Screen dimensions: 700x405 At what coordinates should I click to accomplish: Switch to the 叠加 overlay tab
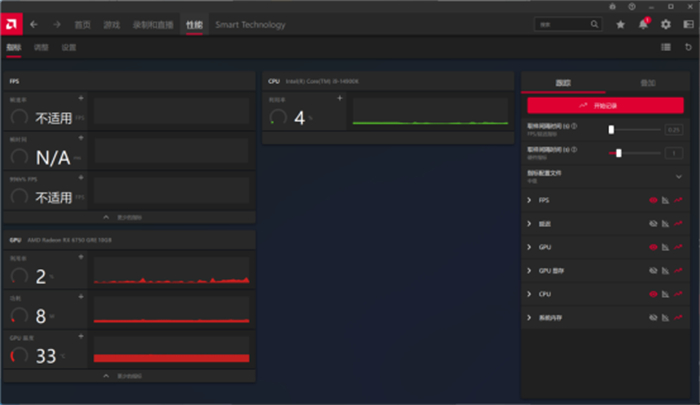click(648, 83)
